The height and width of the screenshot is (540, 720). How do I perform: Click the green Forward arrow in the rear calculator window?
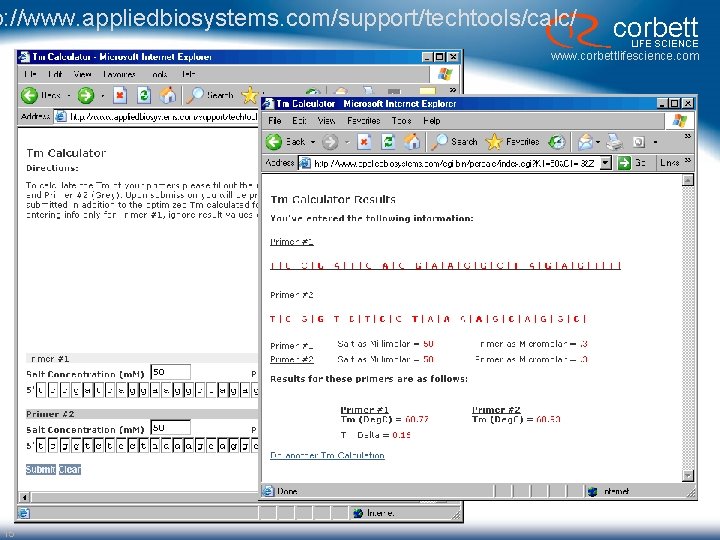[x=85, y=96]
